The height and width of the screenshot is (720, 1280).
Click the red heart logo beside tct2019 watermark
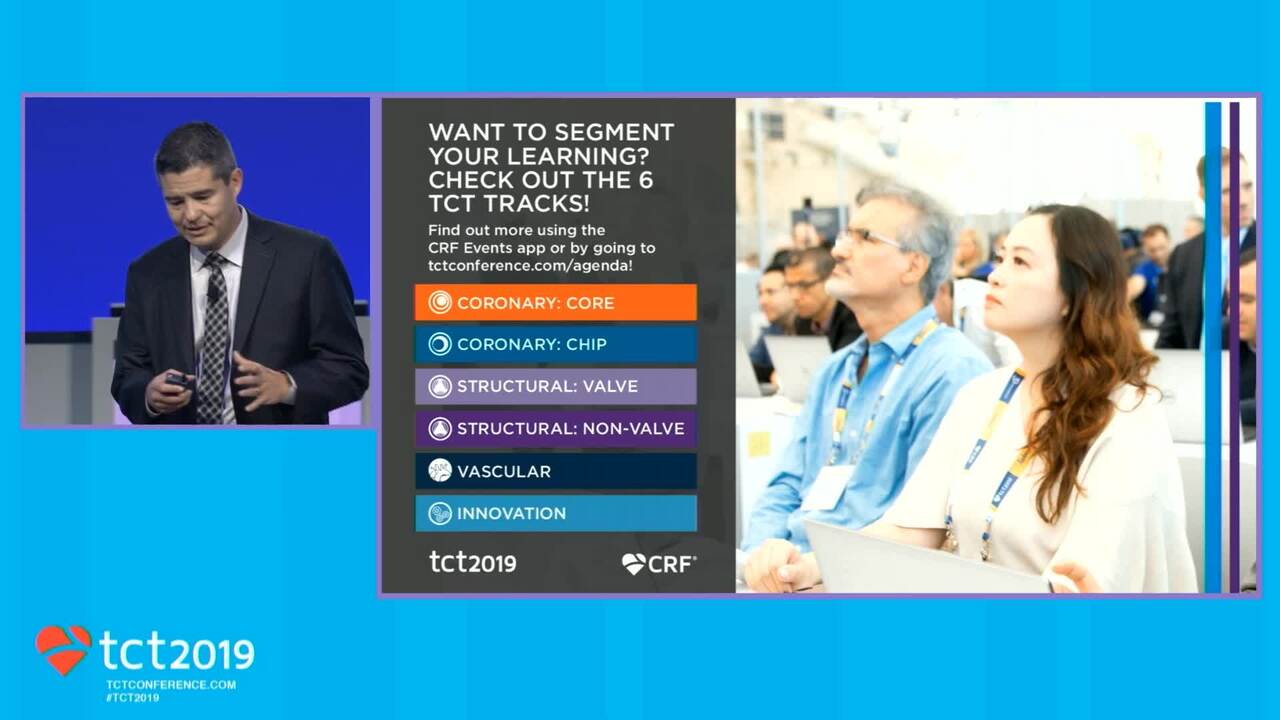pyautogui.click(x=63, y=650)
